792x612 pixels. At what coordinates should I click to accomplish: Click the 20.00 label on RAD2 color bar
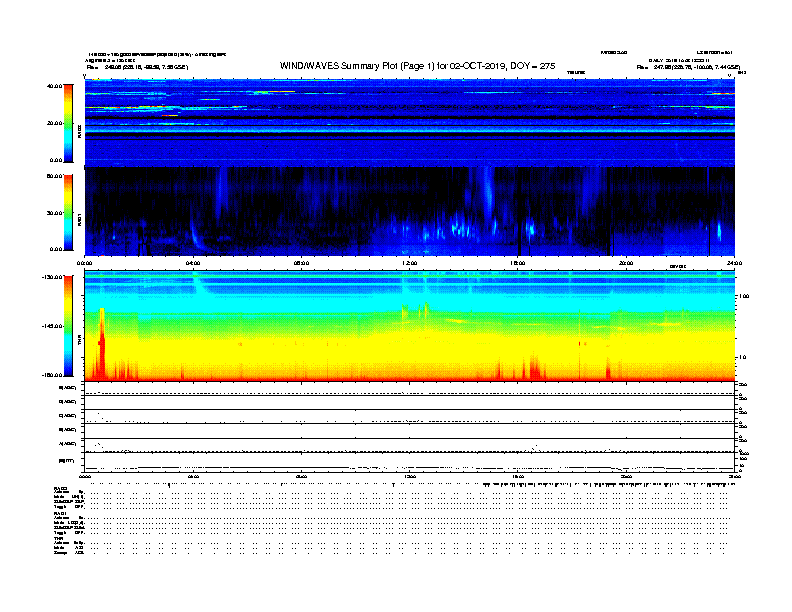[54, 123]
